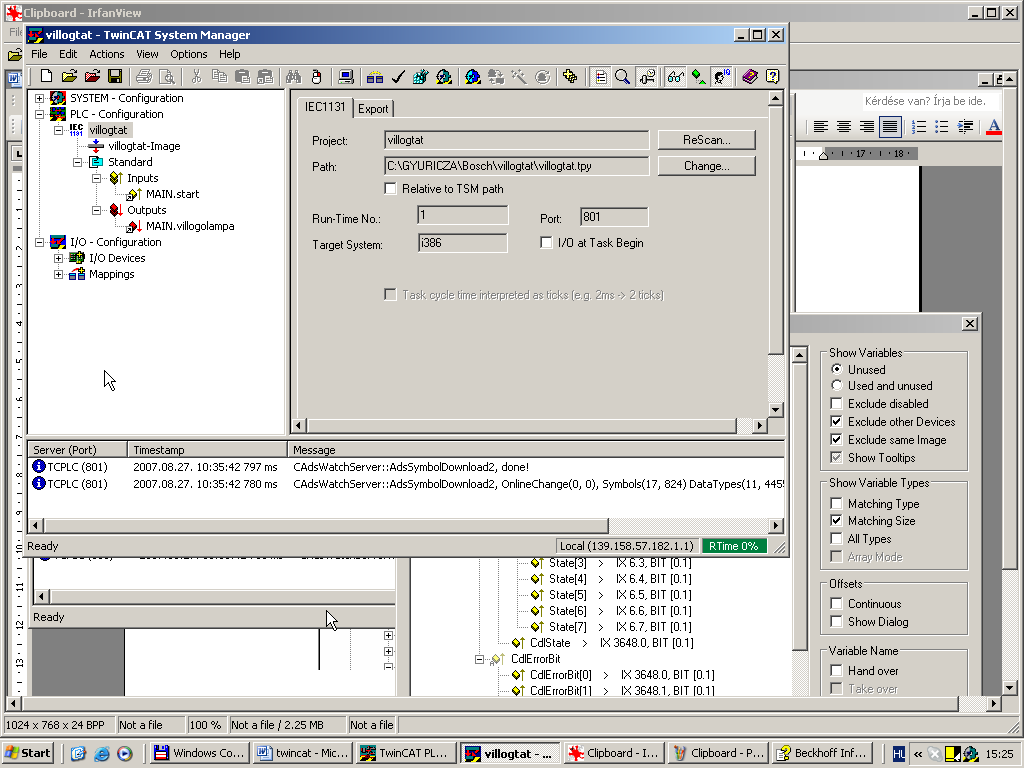The height and width of the screenshot is (768, 1024).
Task: Select MAIN.start input variable
Action: tap(172, 194)
